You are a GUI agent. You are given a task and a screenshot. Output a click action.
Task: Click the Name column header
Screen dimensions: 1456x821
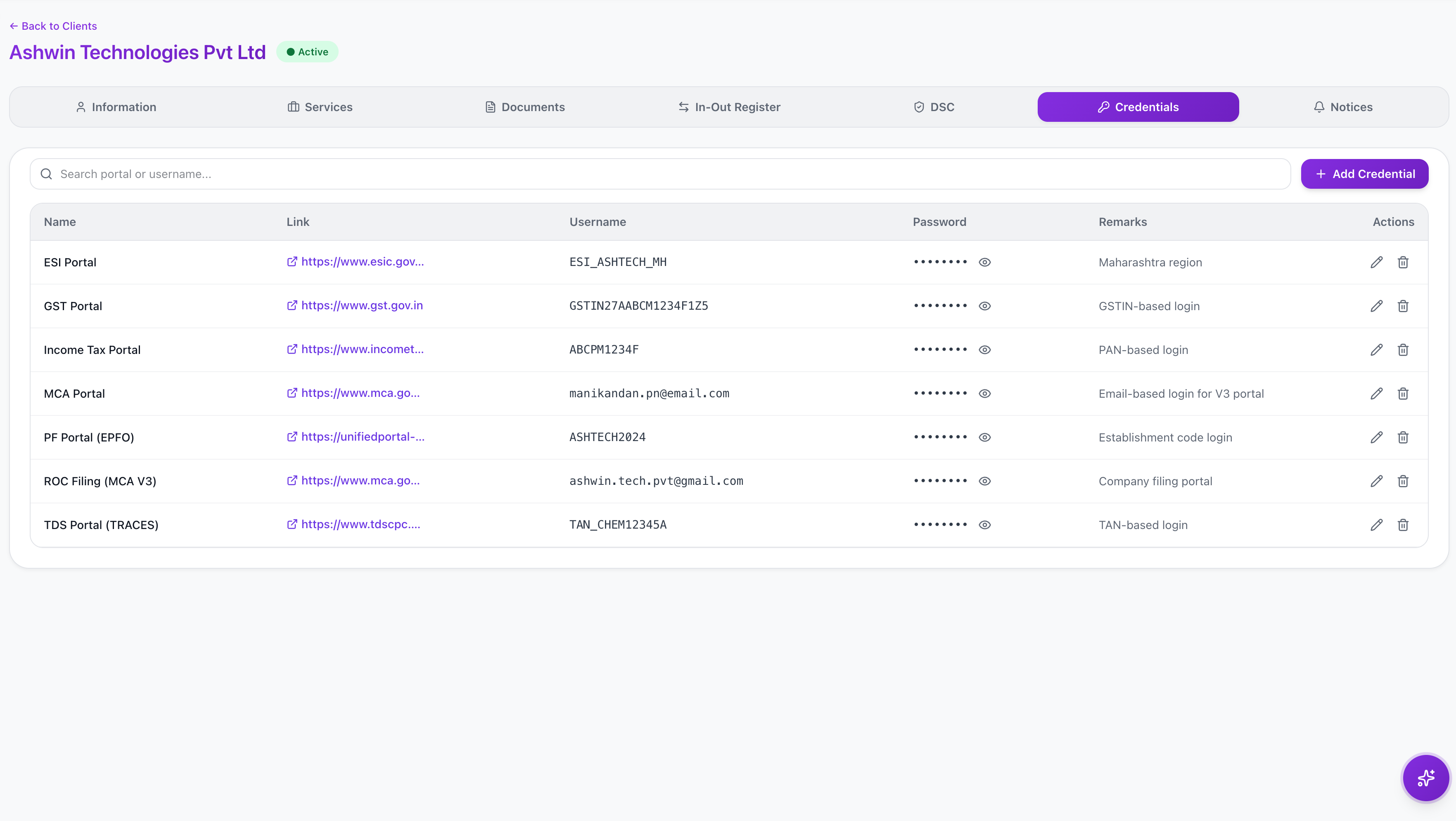click(60, 222)
